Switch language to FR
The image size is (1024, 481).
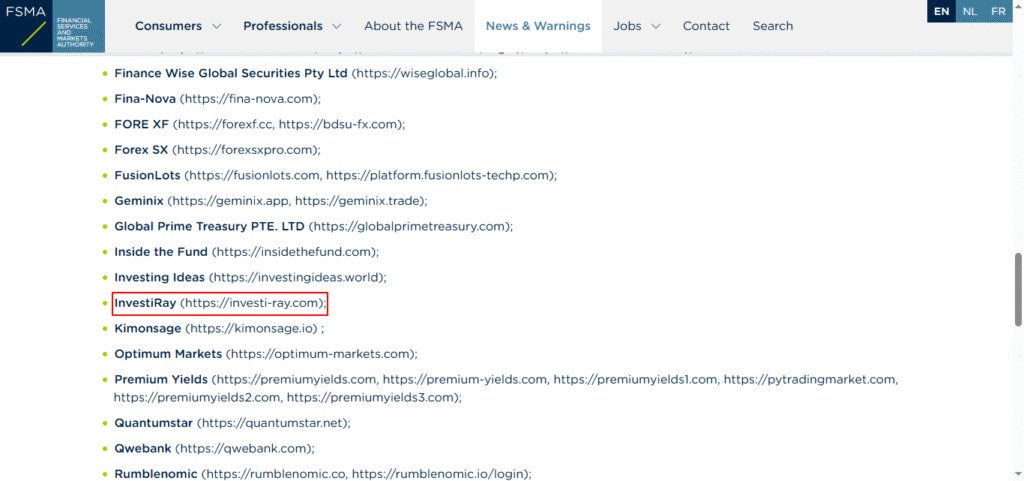tap(998, 11)
